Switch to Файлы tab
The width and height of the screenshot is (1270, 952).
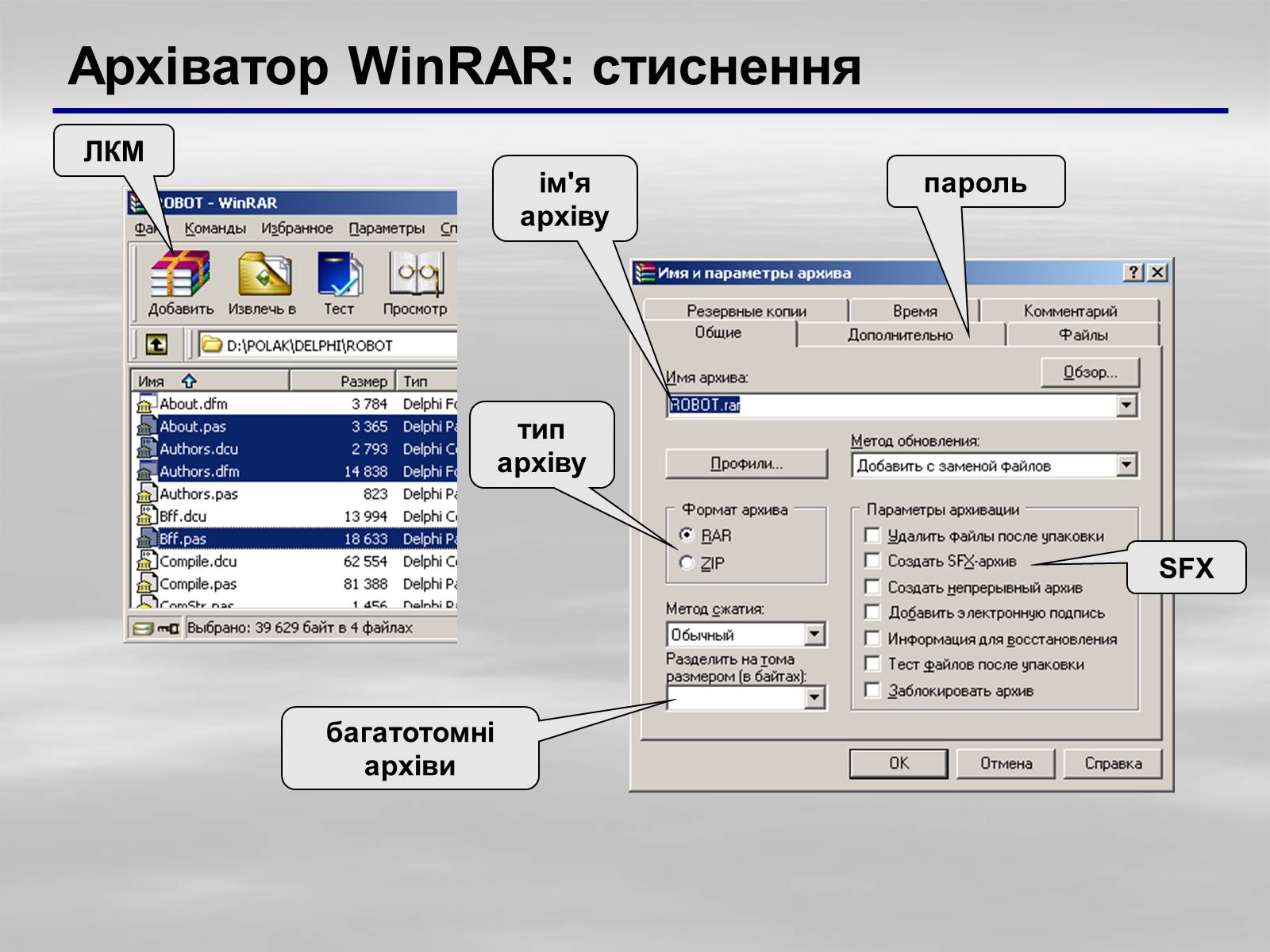1083,335
